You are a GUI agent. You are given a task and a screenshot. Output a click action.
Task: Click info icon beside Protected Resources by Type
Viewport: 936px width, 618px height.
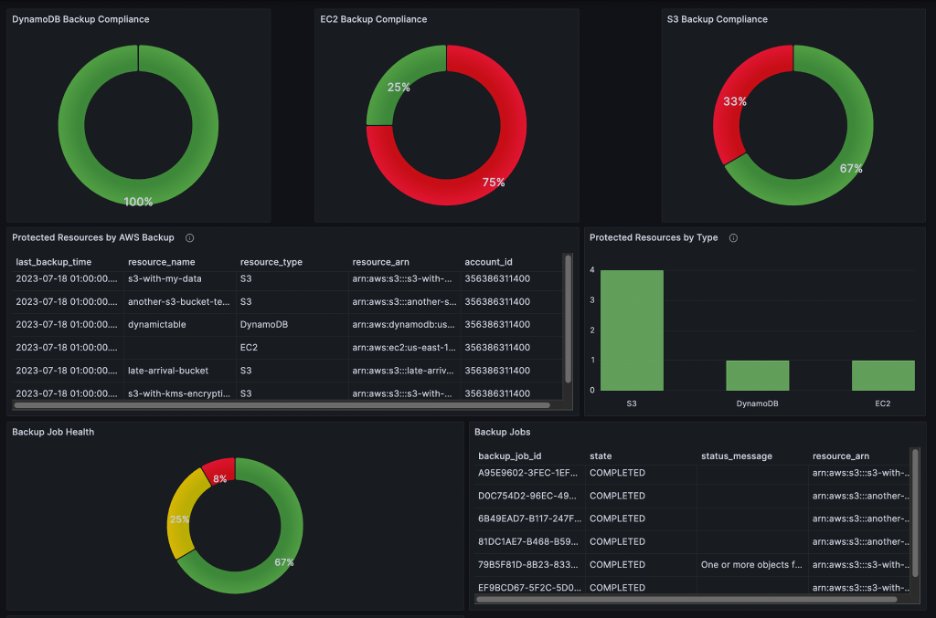734,238
